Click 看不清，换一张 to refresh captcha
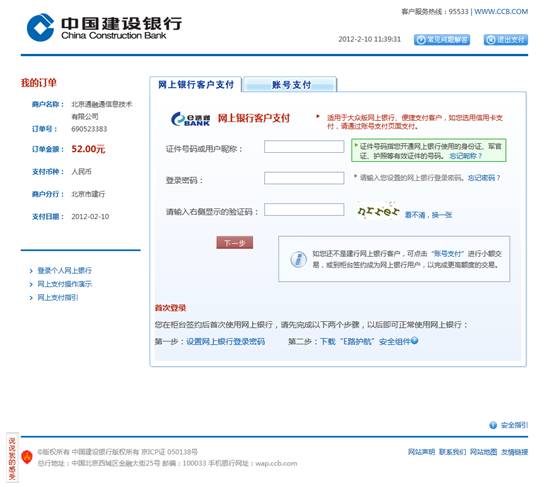The height and width of the screenshot is (487, 554). pos(428,215)
